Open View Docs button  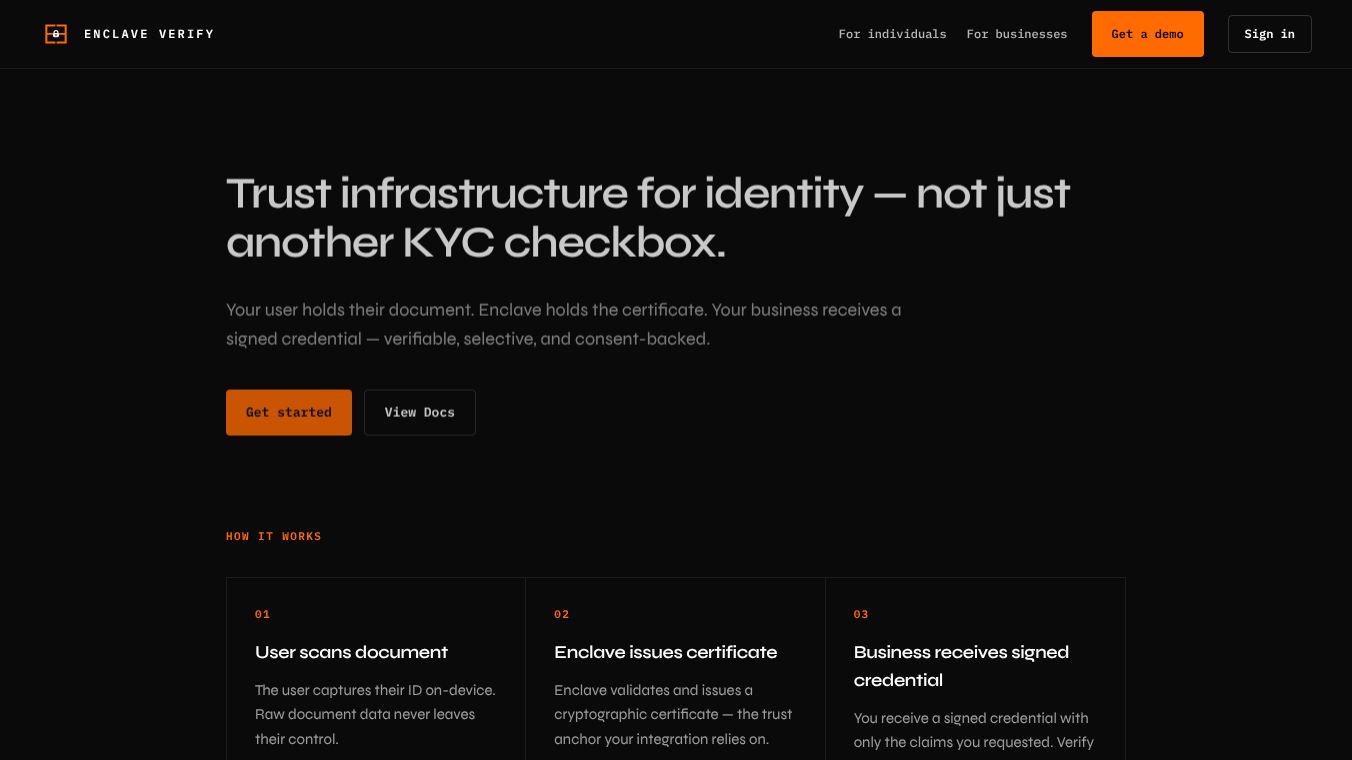tap(420, 412)
